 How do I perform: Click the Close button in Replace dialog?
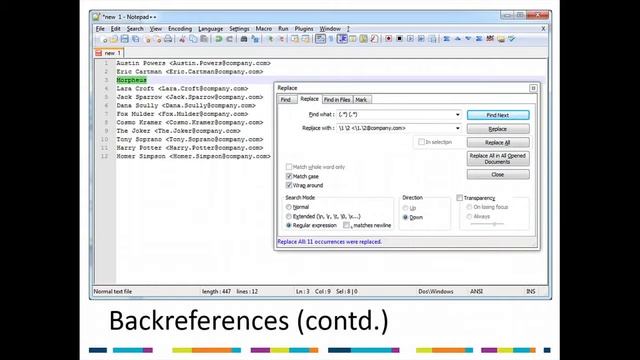(x=498, y=175)
